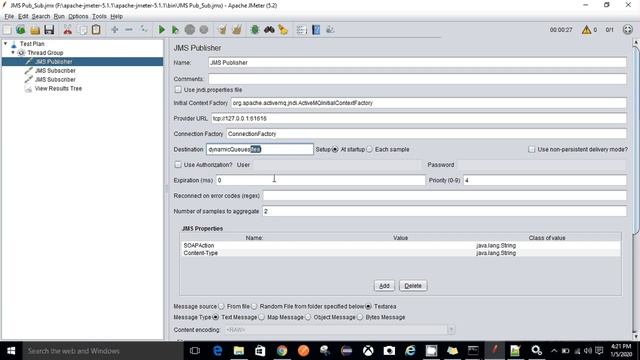The width and height of the screenshot is (640, 360).
Task: Click the Cut scissors toolbar icon
Action: point(68,30)
